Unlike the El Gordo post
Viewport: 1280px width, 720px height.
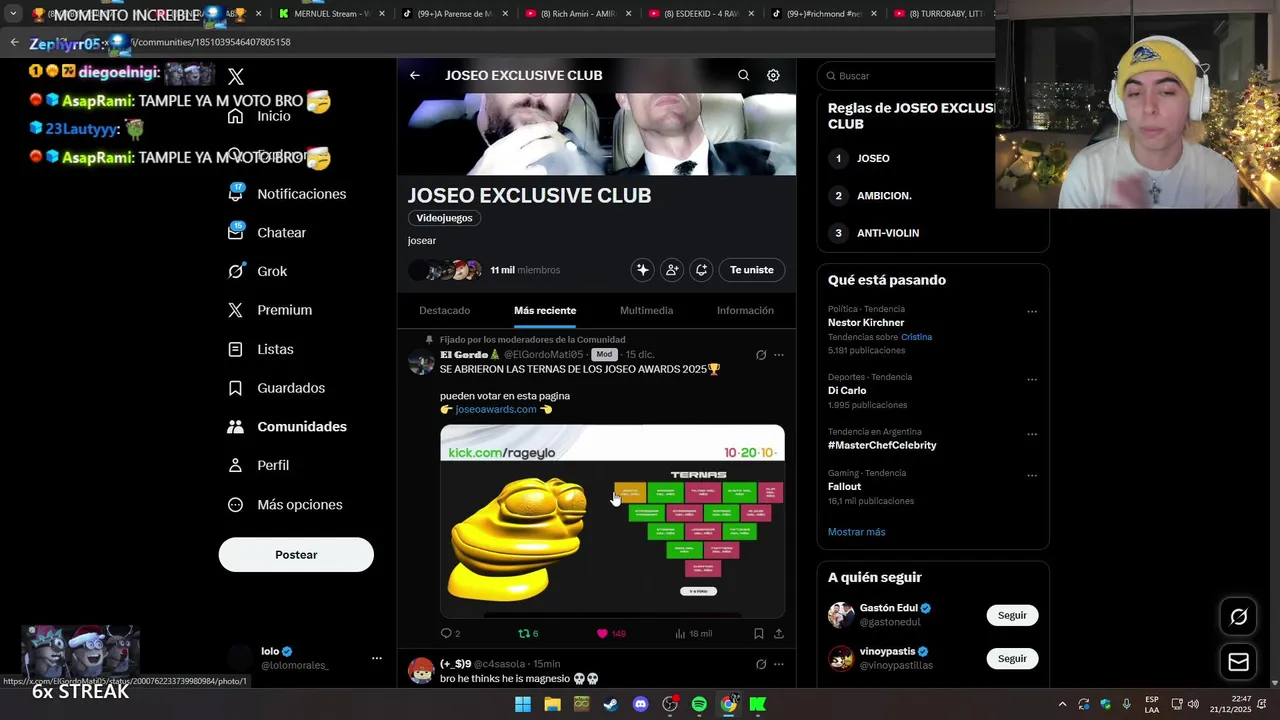(610, 633)
